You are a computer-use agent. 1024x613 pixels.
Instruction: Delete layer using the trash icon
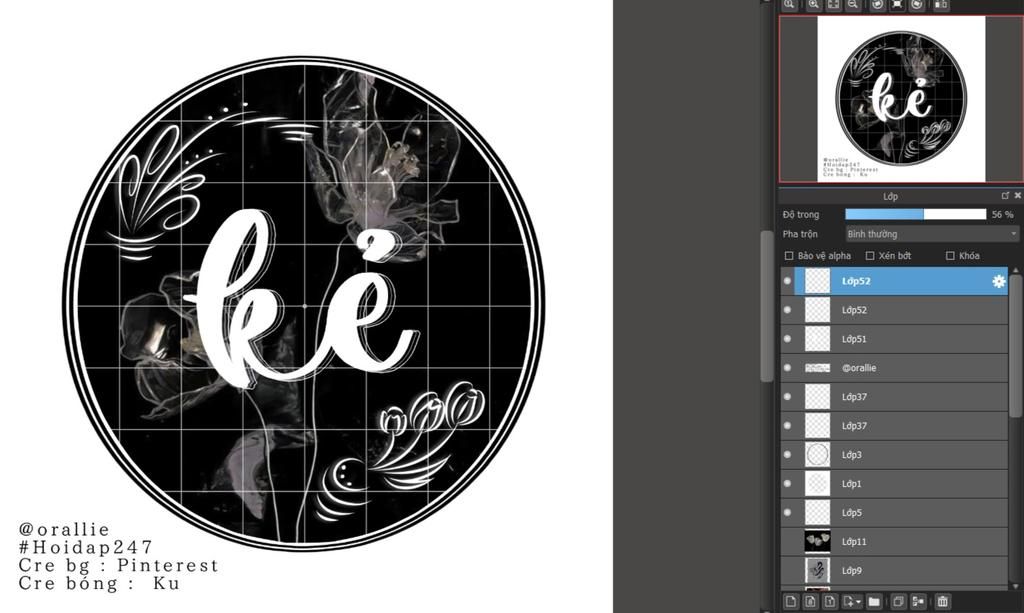point(942,601)
